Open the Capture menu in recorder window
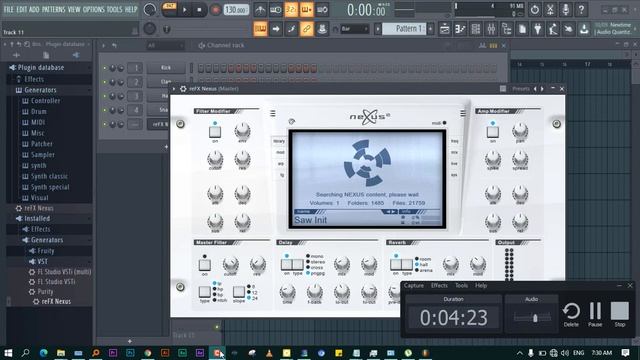Viewport: 640px width, 360px height. (x=413, y=286)
